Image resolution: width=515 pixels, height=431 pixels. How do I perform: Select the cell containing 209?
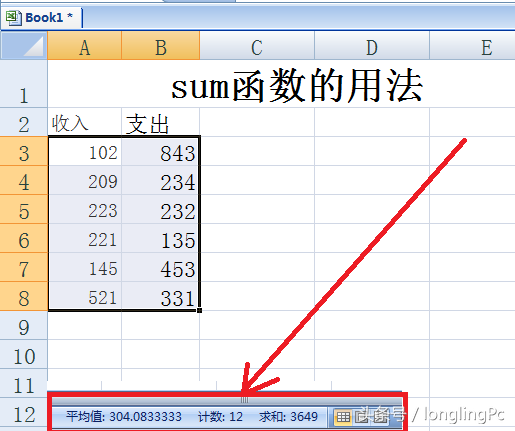click(x=85, y=180)
